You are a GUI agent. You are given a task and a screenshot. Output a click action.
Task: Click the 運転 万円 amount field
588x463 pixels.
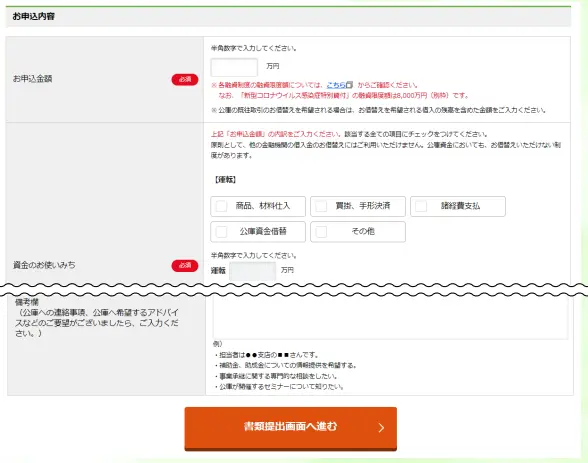coord(252,271)
